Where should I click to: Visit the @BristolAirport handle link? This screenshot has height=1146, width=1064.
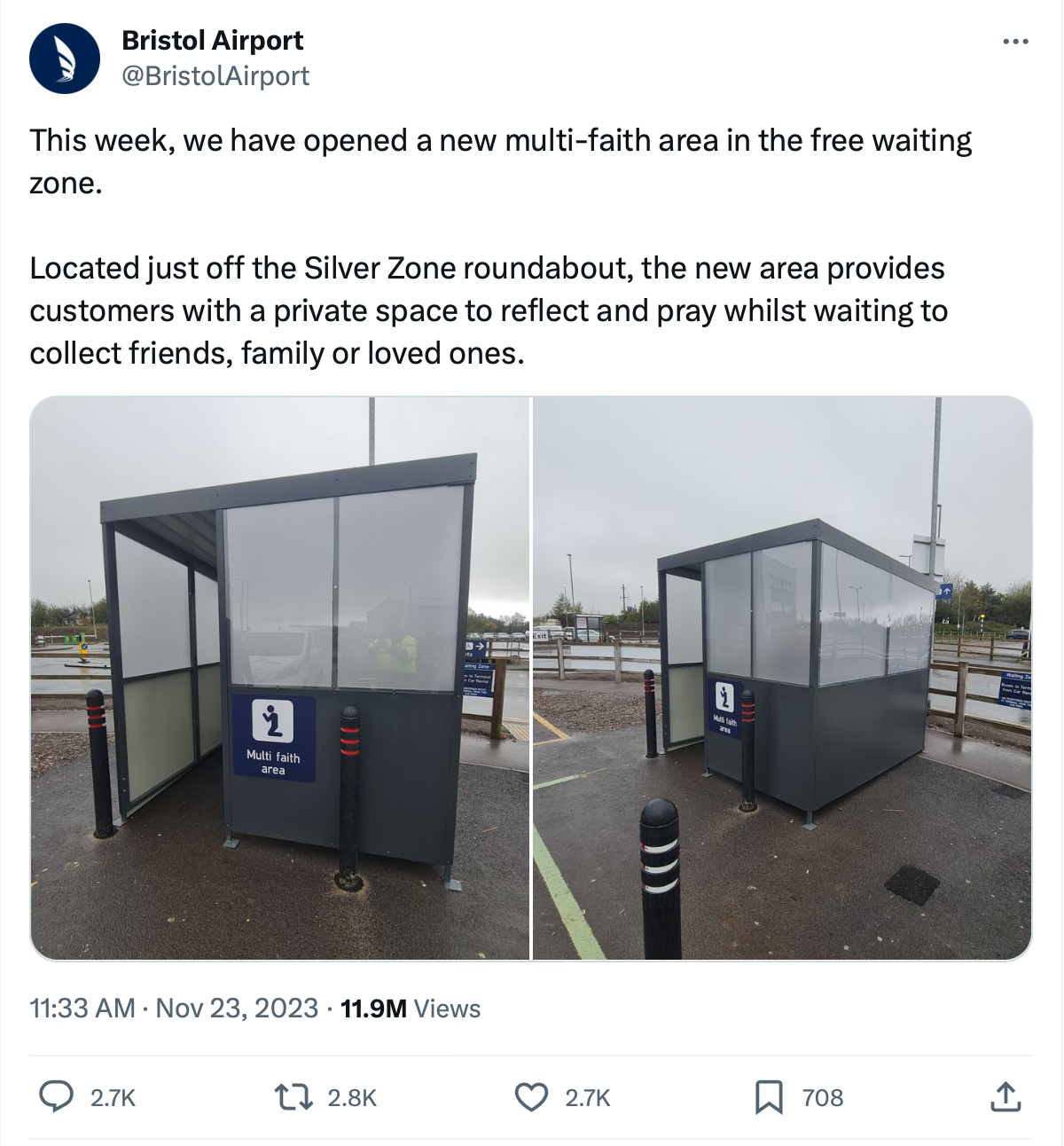[x=215, y=76]
